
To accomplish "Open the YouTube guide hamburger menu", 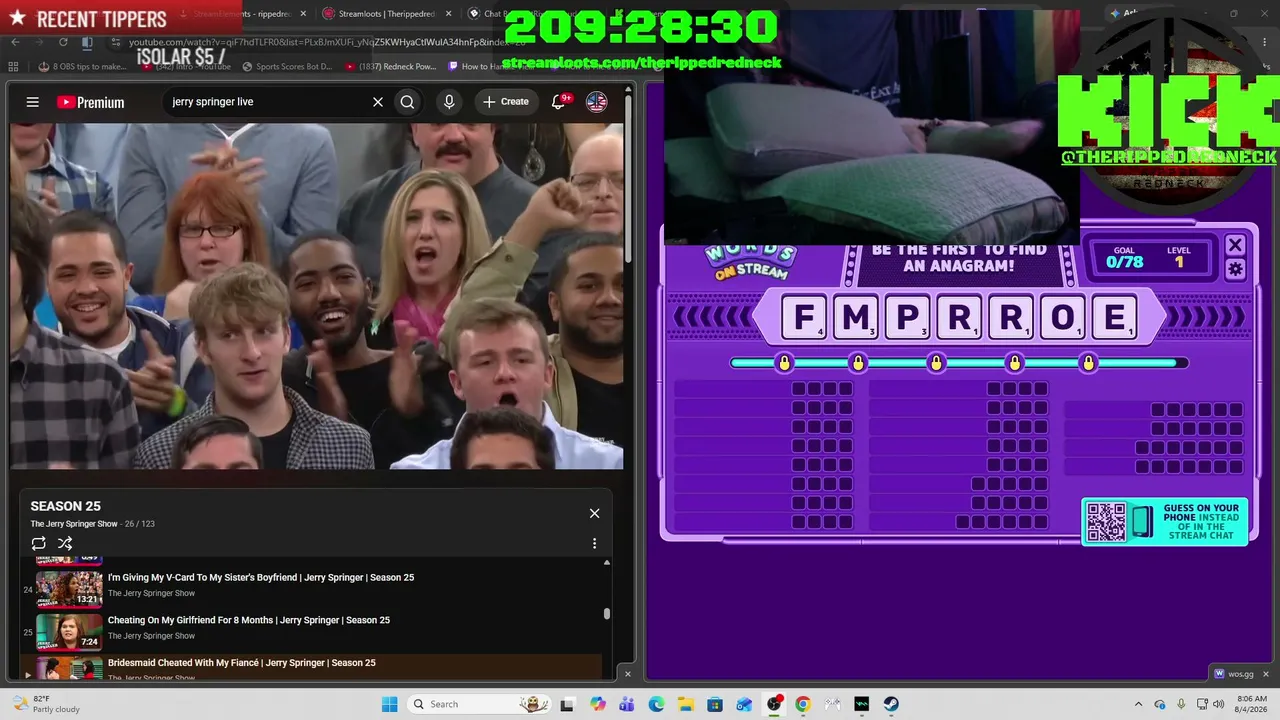I will (33, 102).
